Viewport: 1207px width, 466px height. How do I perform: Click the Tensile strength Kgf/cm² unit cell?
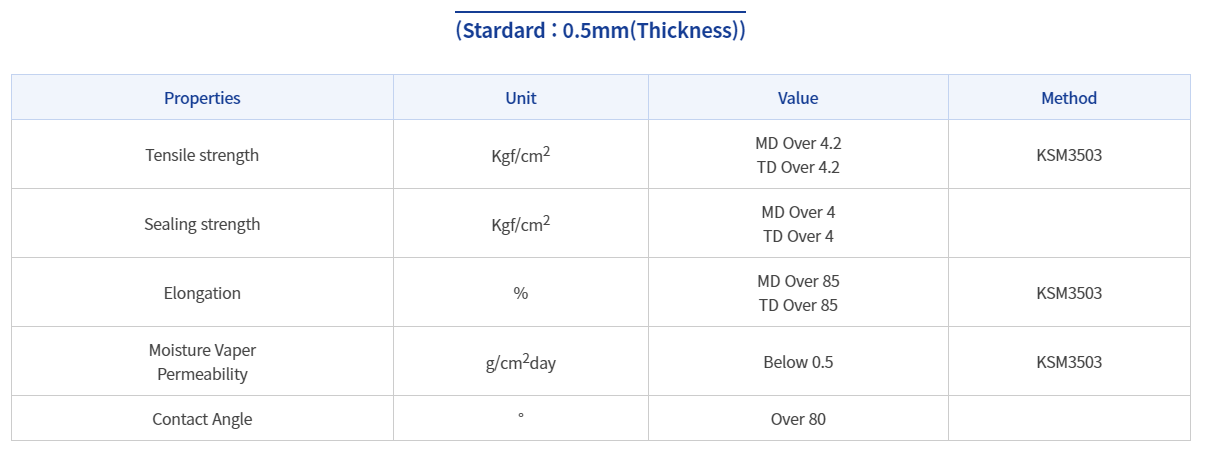click(520, 155)
